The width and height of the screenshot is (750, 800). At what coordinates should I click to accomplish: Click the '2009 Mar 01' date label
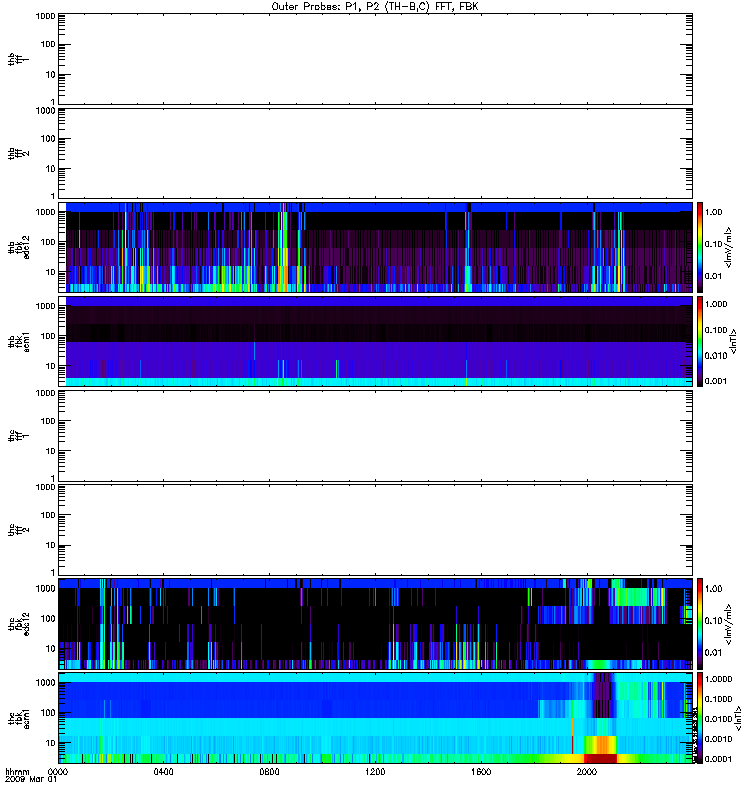(x=31, y=780)
